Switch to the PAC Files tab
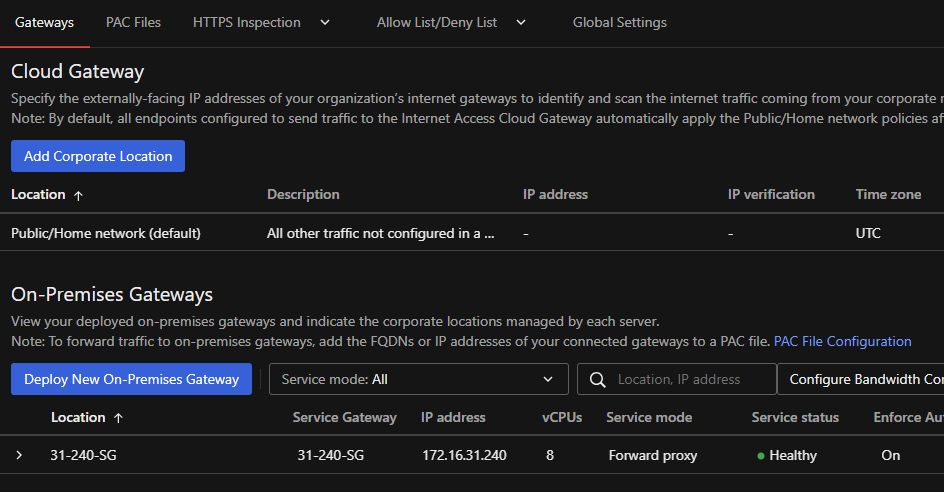Screen dimensions: 944x492 coord(133,22)
